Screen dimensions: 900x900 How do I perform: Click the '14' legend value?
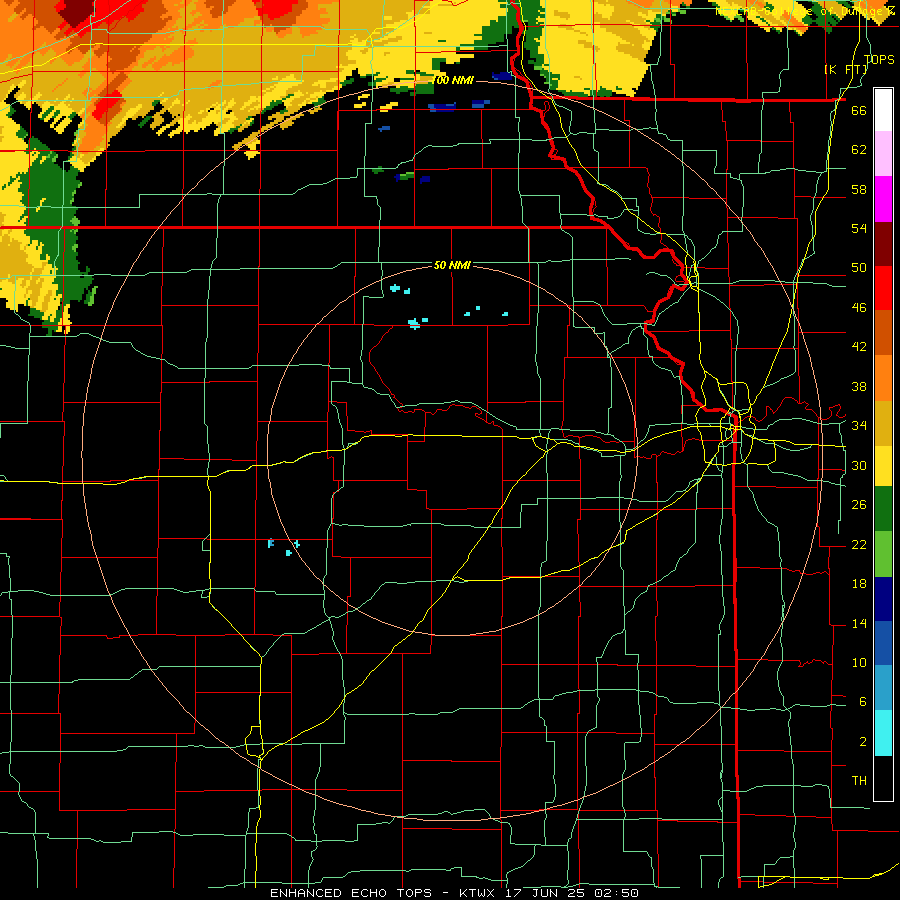coord(859,623)
